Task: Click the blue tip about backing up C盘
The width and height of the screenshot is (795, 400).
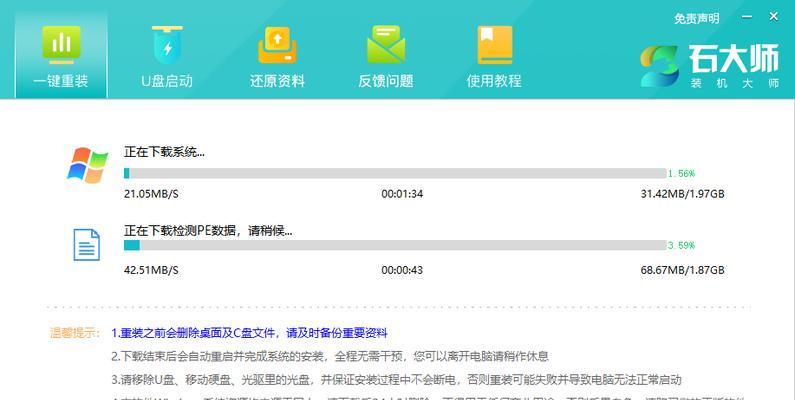Action: tap(249, 333)
